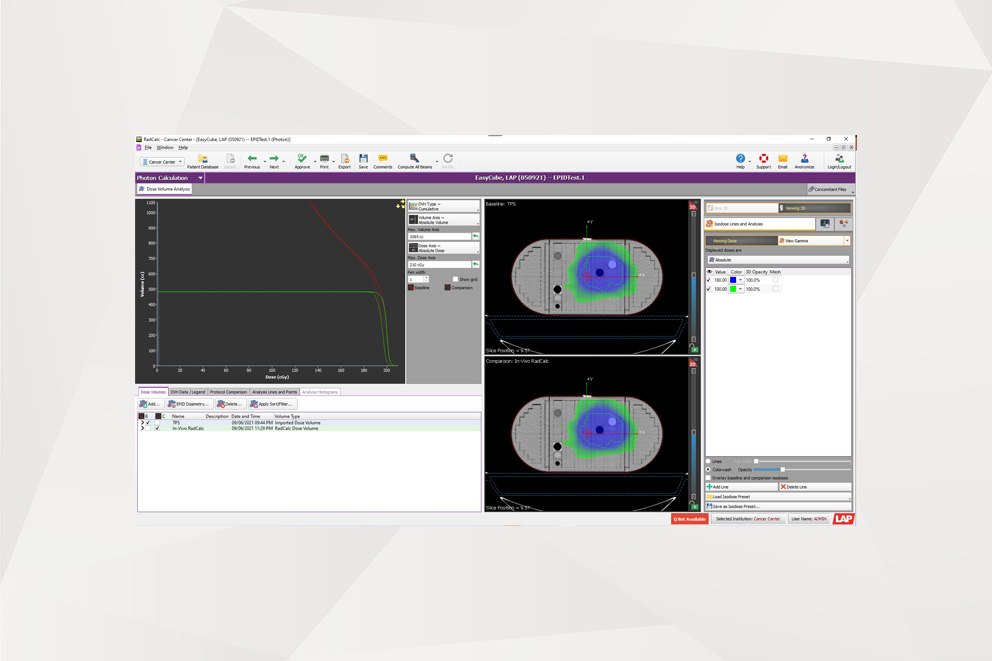Open the Cancer Center institution dropdown
Screen dimensions: 992x661
161,161
